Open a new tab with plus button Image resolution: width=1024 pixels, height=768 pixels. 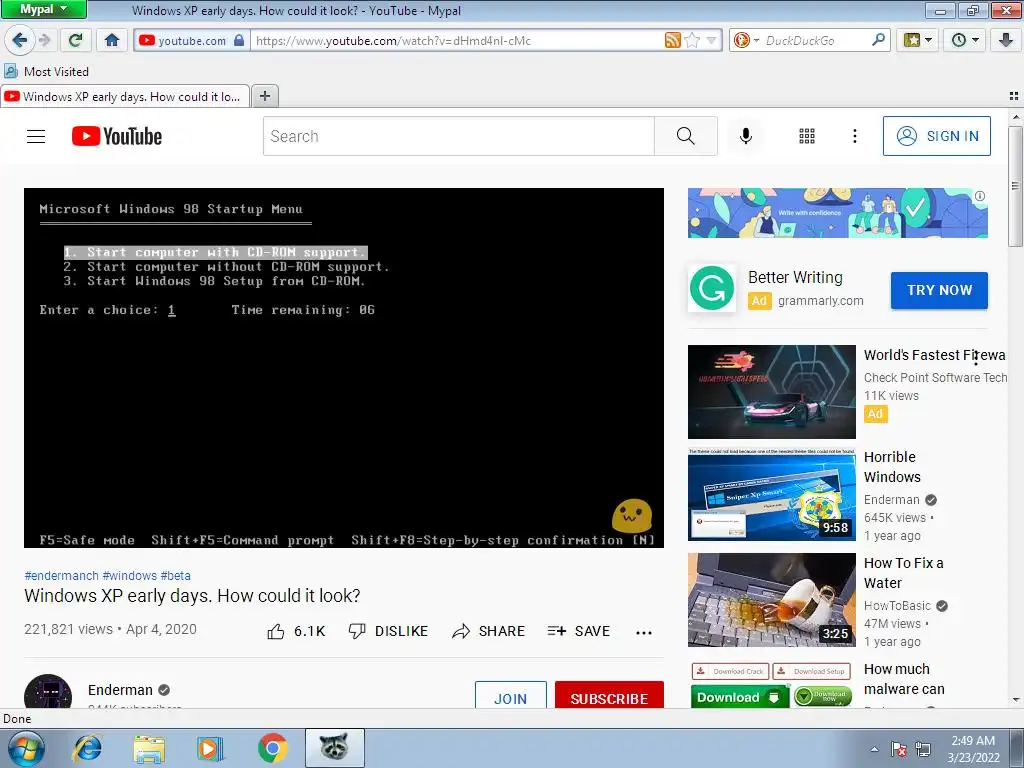click(x=264, y=96)
